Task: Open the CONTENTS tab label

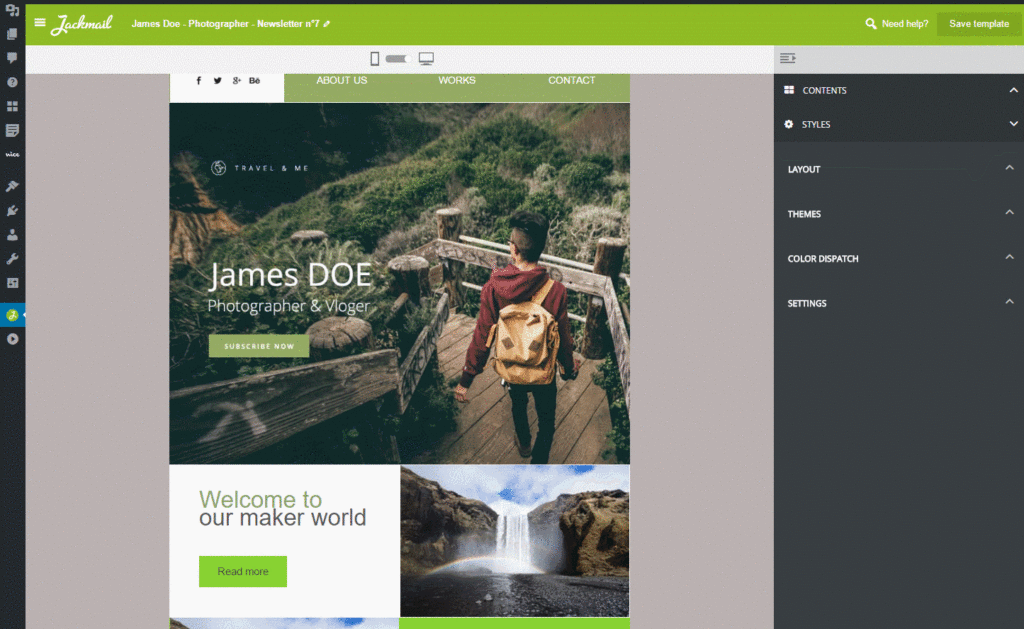Action: coord(824,91)
